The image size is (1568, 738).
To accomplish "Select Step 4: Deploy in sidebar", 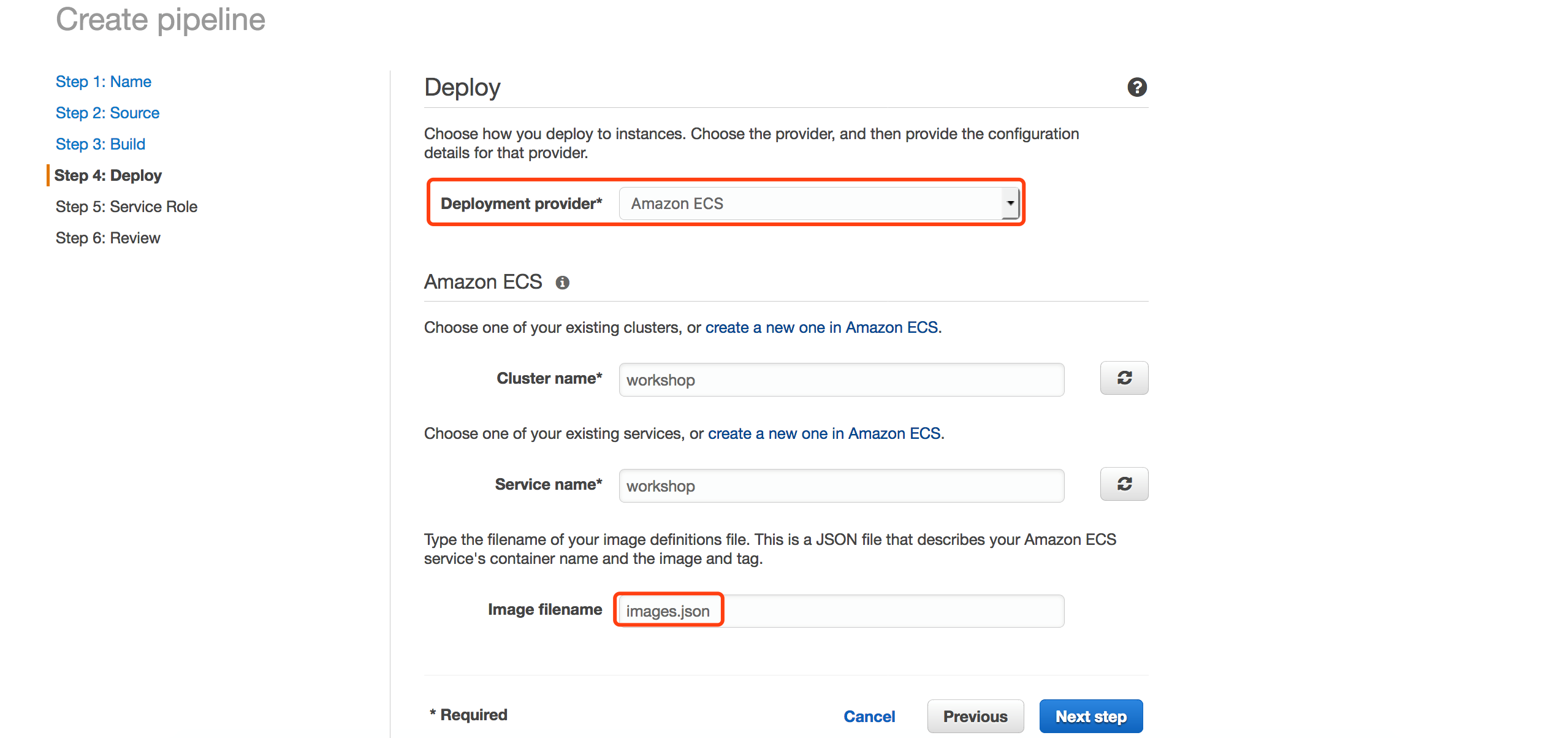I will [108, 175].
